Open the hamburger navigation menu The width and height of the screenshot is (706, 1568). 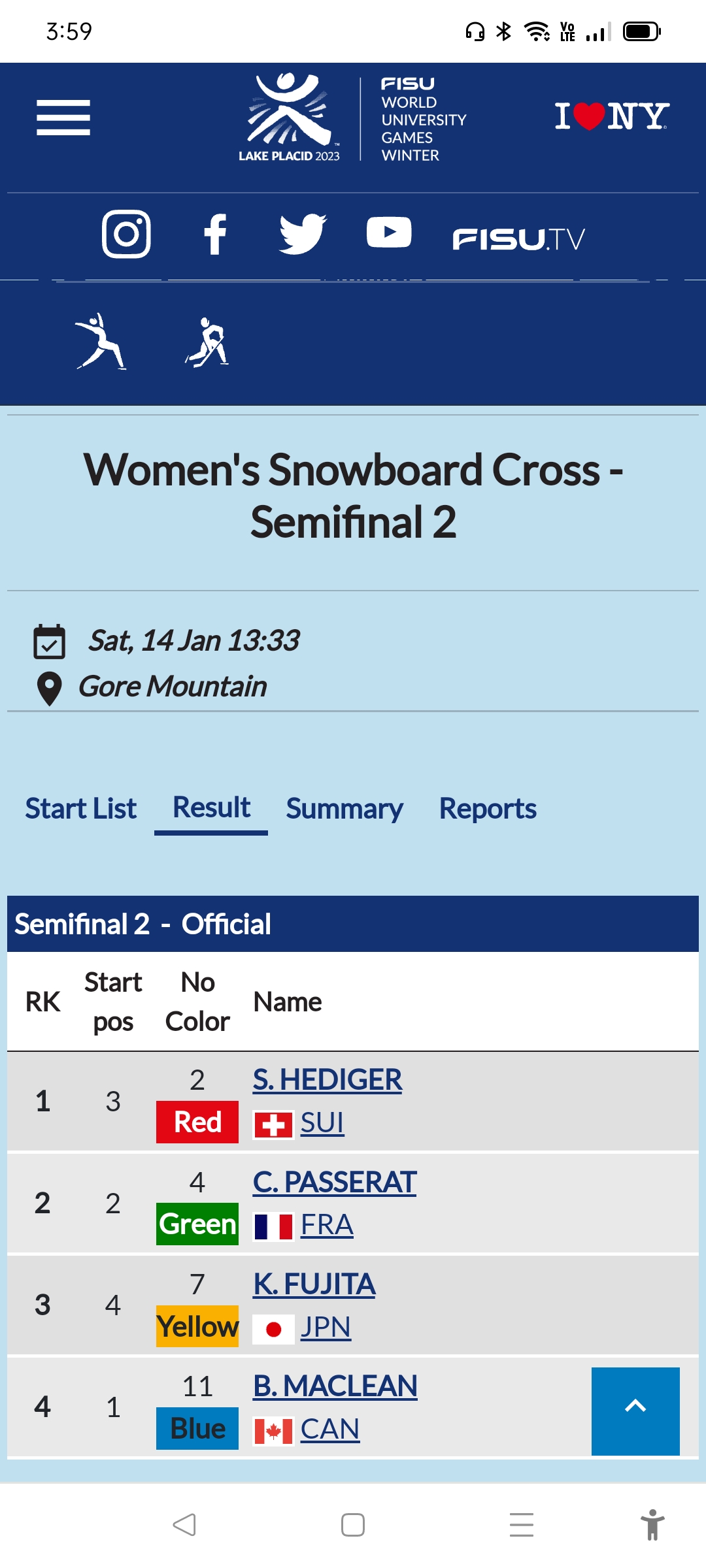63,118
